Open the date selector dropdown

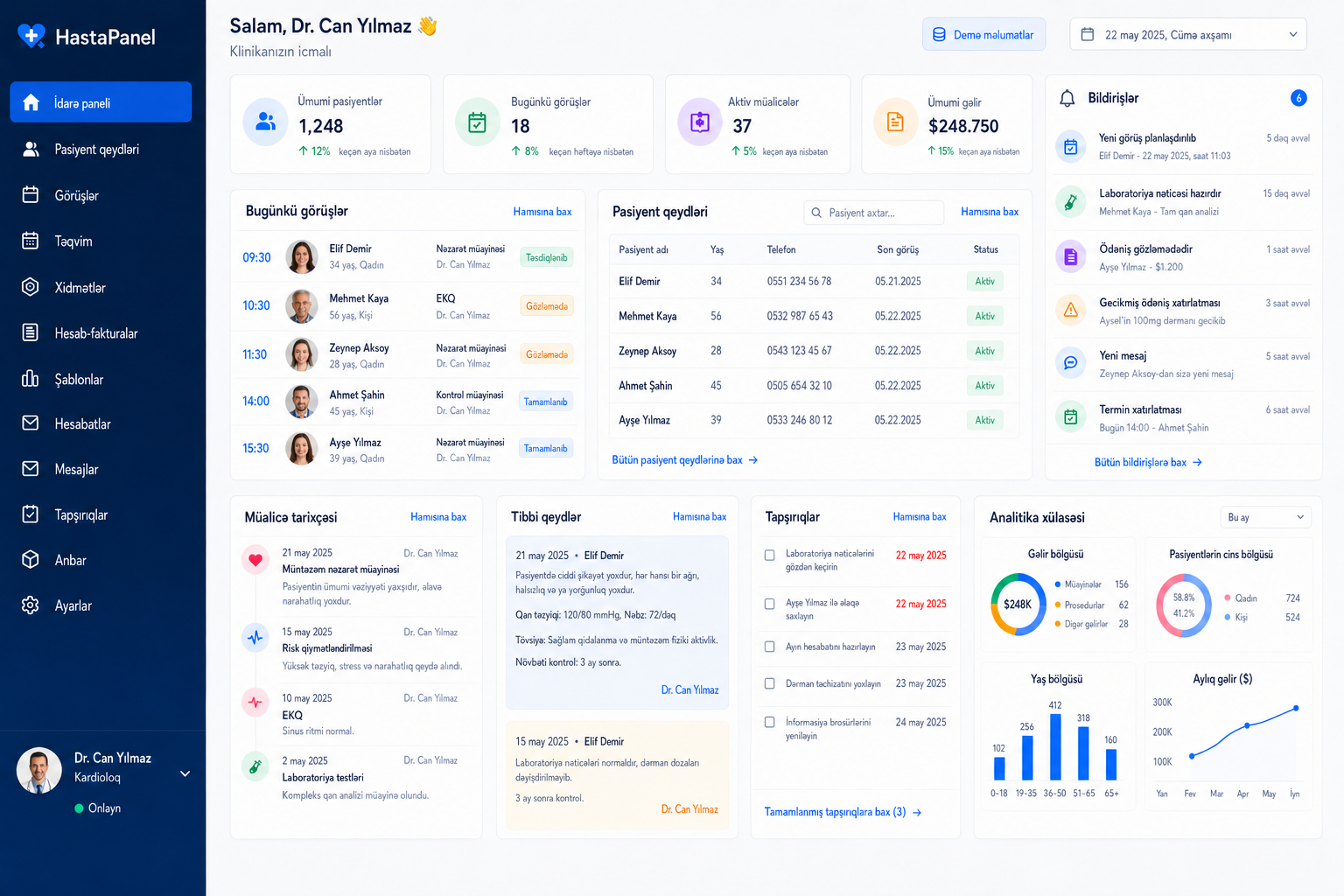click(x=1188, y=34)
